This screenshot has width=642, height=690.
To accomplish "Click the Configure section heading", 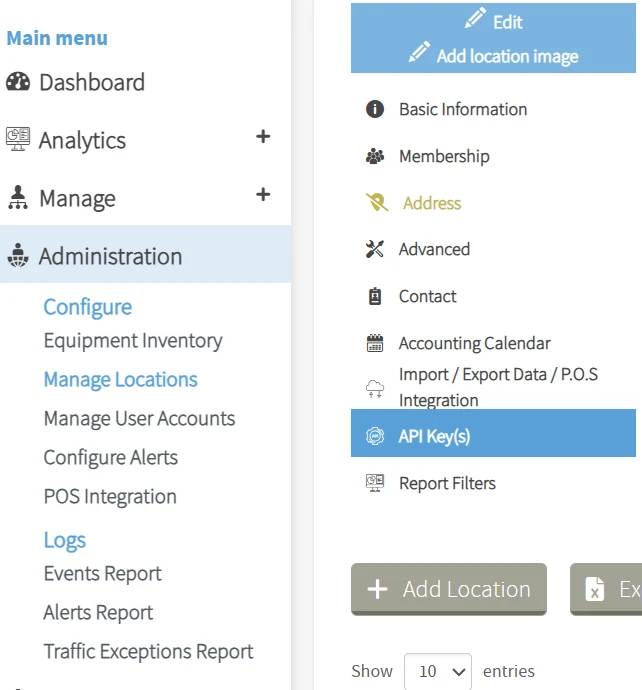I will click(x=88, y=307).
